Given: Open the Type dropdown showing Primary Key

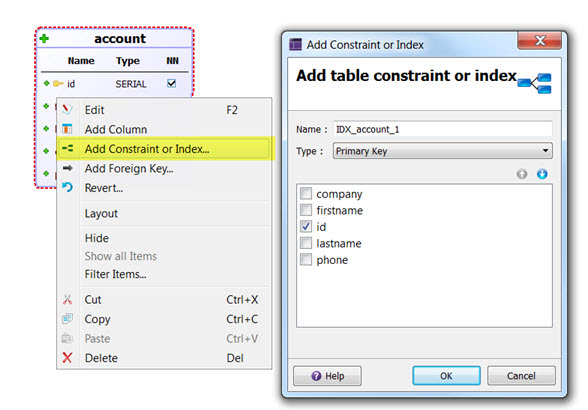Looking at the screenshot, I should 442,151.
